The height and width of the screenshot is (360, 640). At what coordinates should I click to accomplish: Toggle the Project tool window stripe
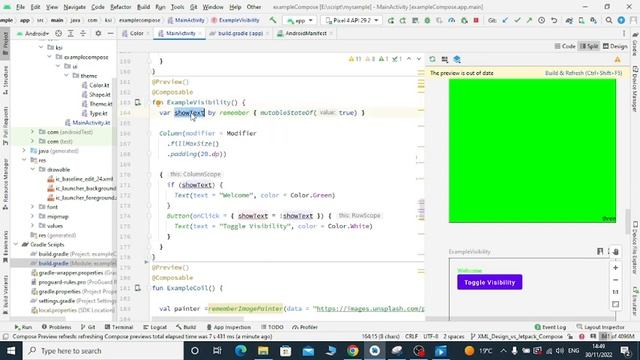click(5, 44)
